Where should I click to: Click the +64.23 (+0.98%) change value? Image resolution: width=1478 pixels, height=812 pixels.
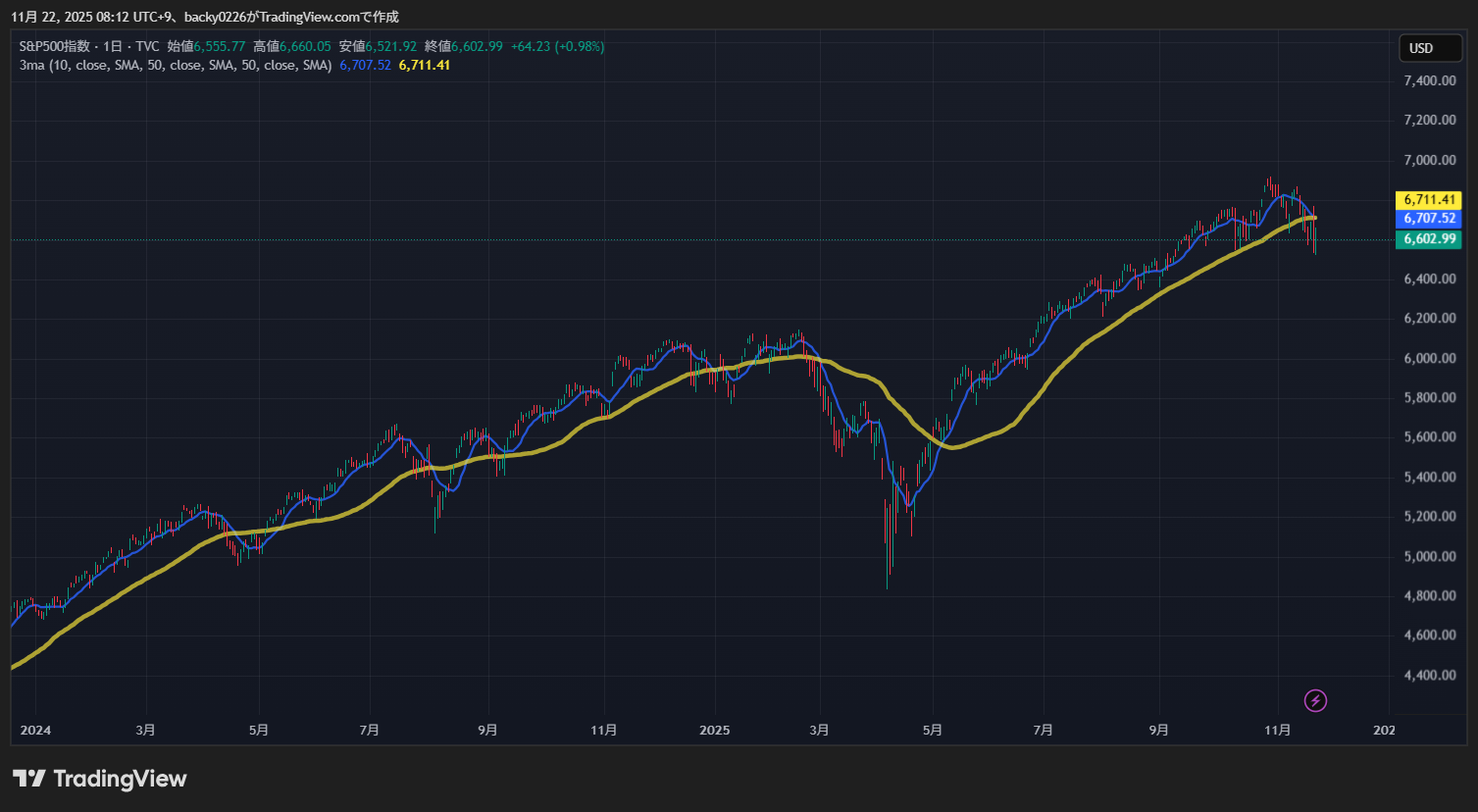[x=557, y=46]
